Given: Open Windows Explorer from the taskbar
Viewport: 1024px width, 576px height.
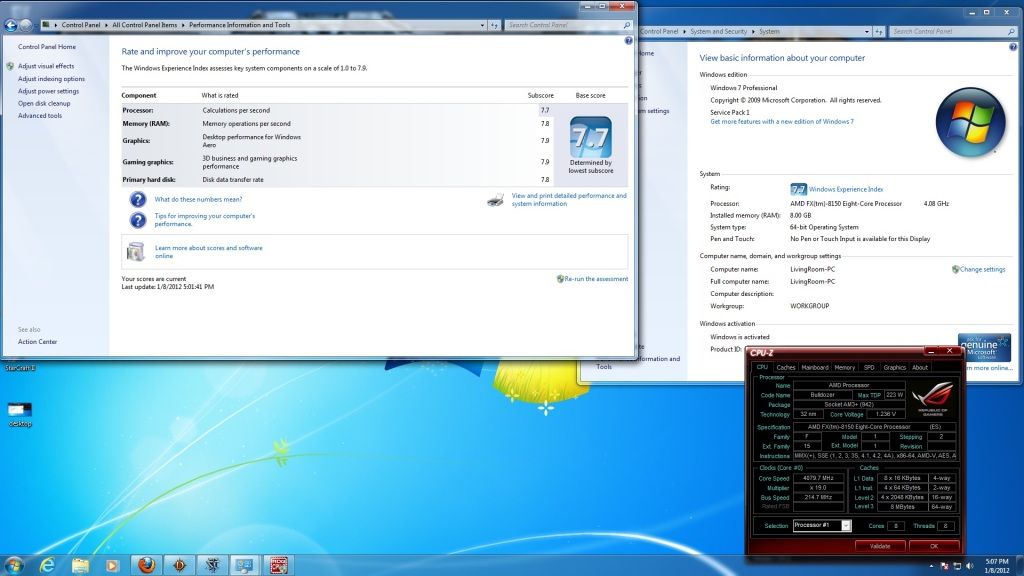Looking at the screenshot, I should click(x=80, y=565).
